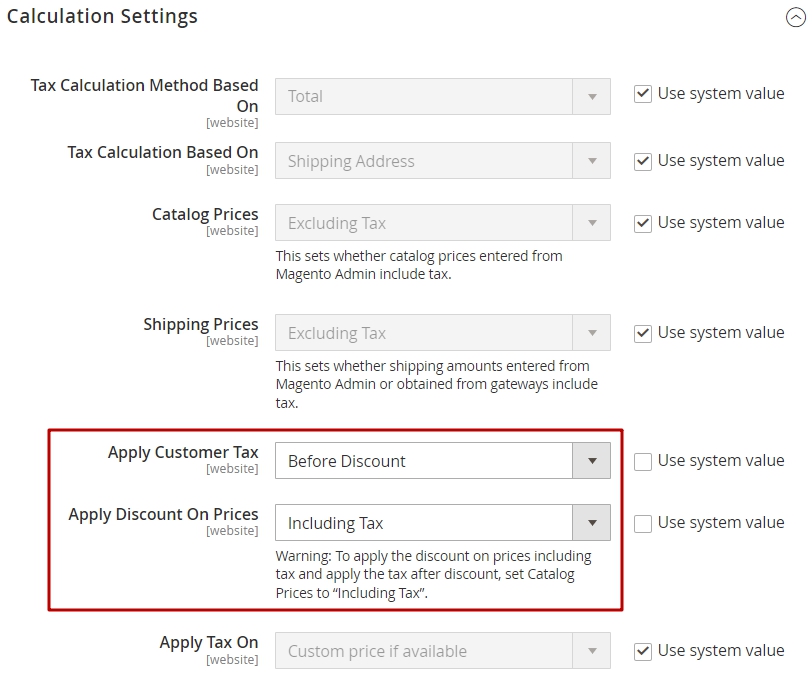
Task: Click the Apply Tax On dropdown arrow
Action: click(592, 651)
